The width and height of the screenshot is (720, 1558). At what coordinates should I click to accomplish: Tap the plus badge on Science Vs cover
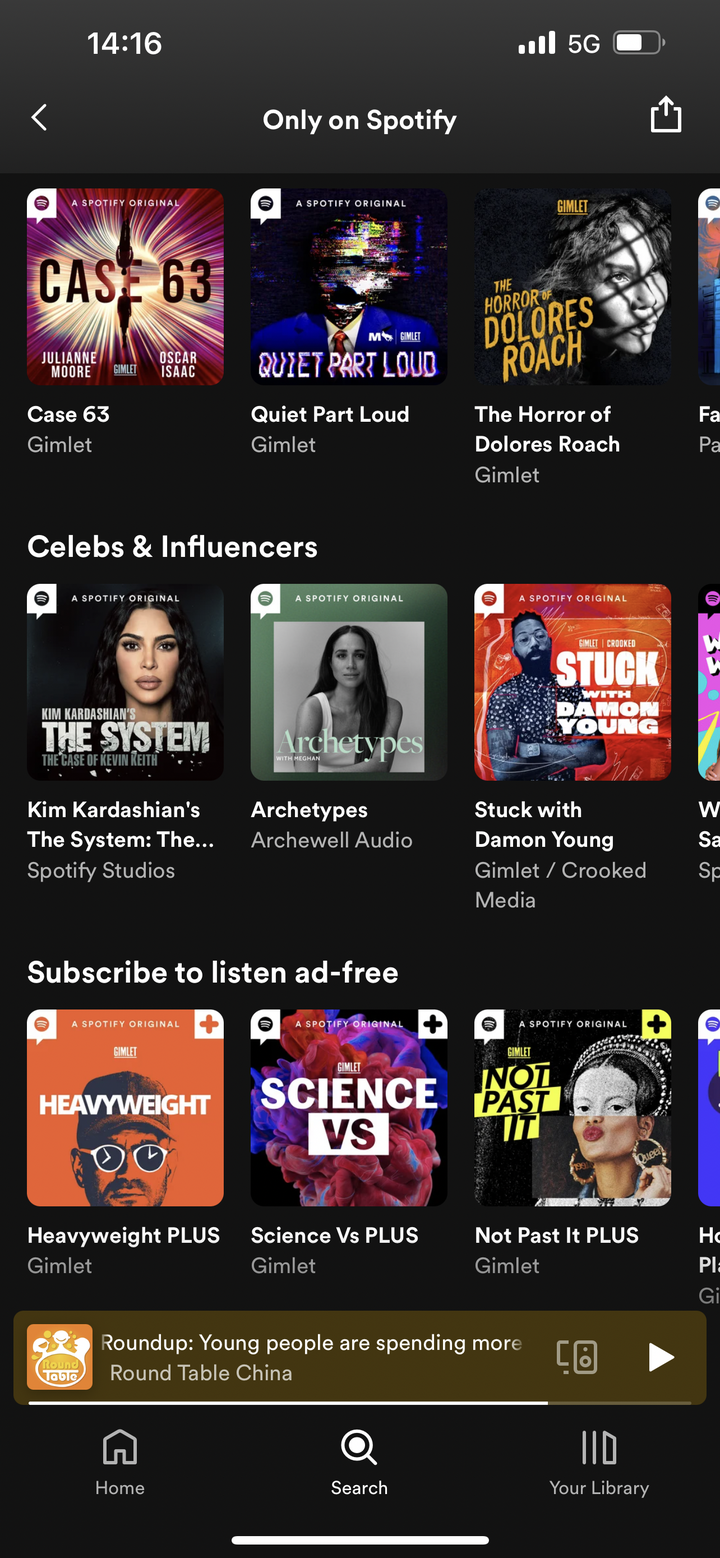tap(433, 1025)
